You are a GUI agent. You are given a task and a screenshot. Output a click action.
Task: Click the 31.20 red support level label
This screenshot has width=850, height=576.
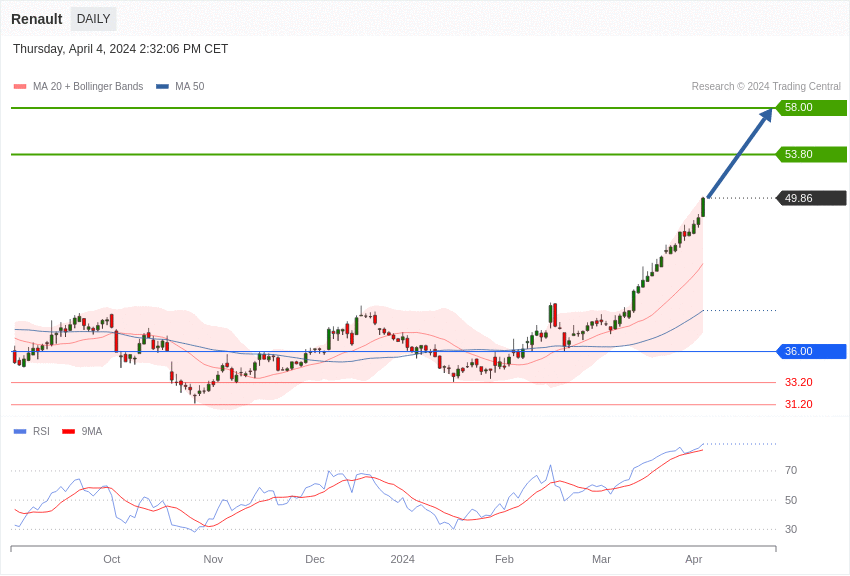(798, 404)
